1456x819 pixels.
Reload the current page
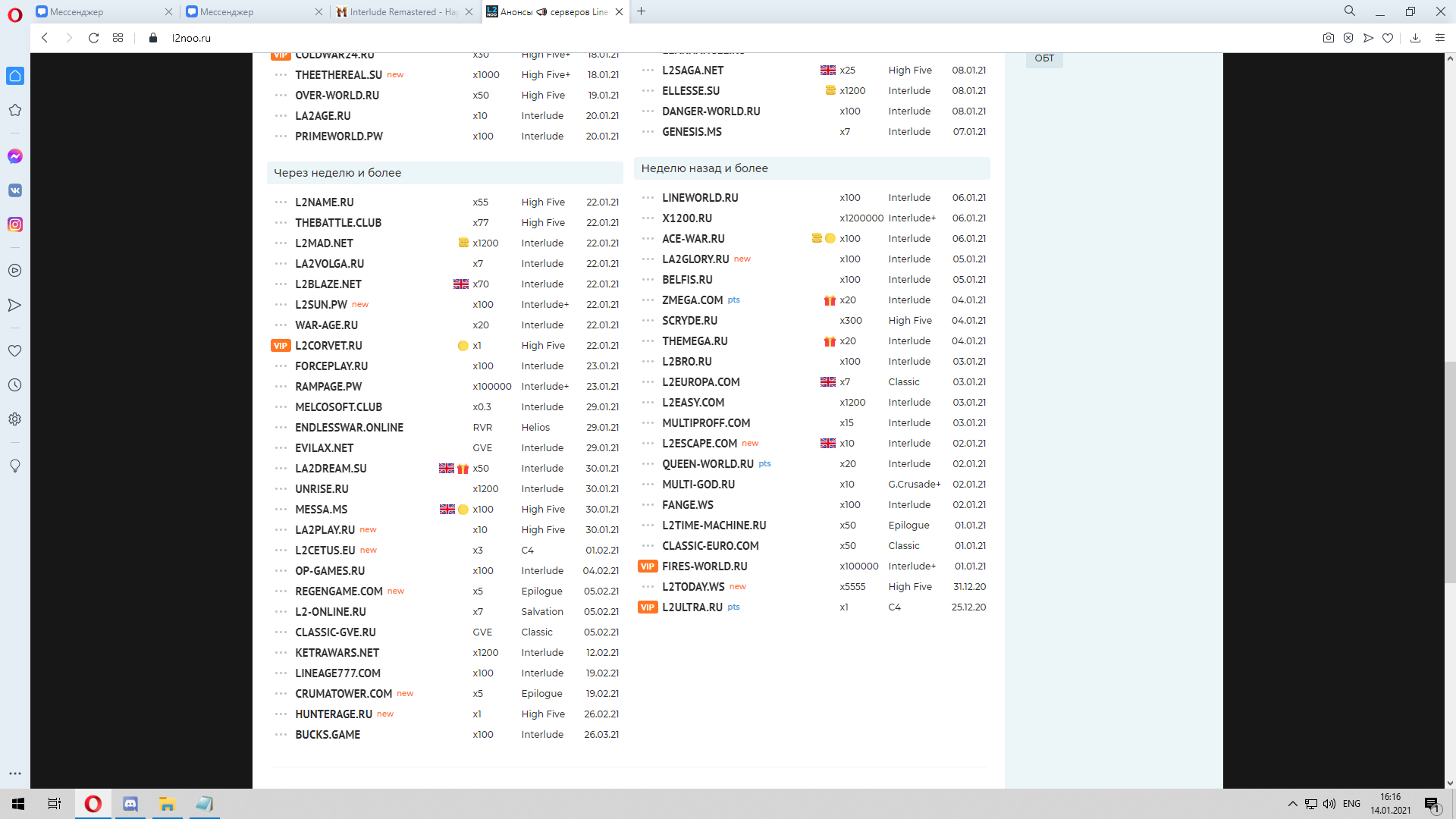93,38
